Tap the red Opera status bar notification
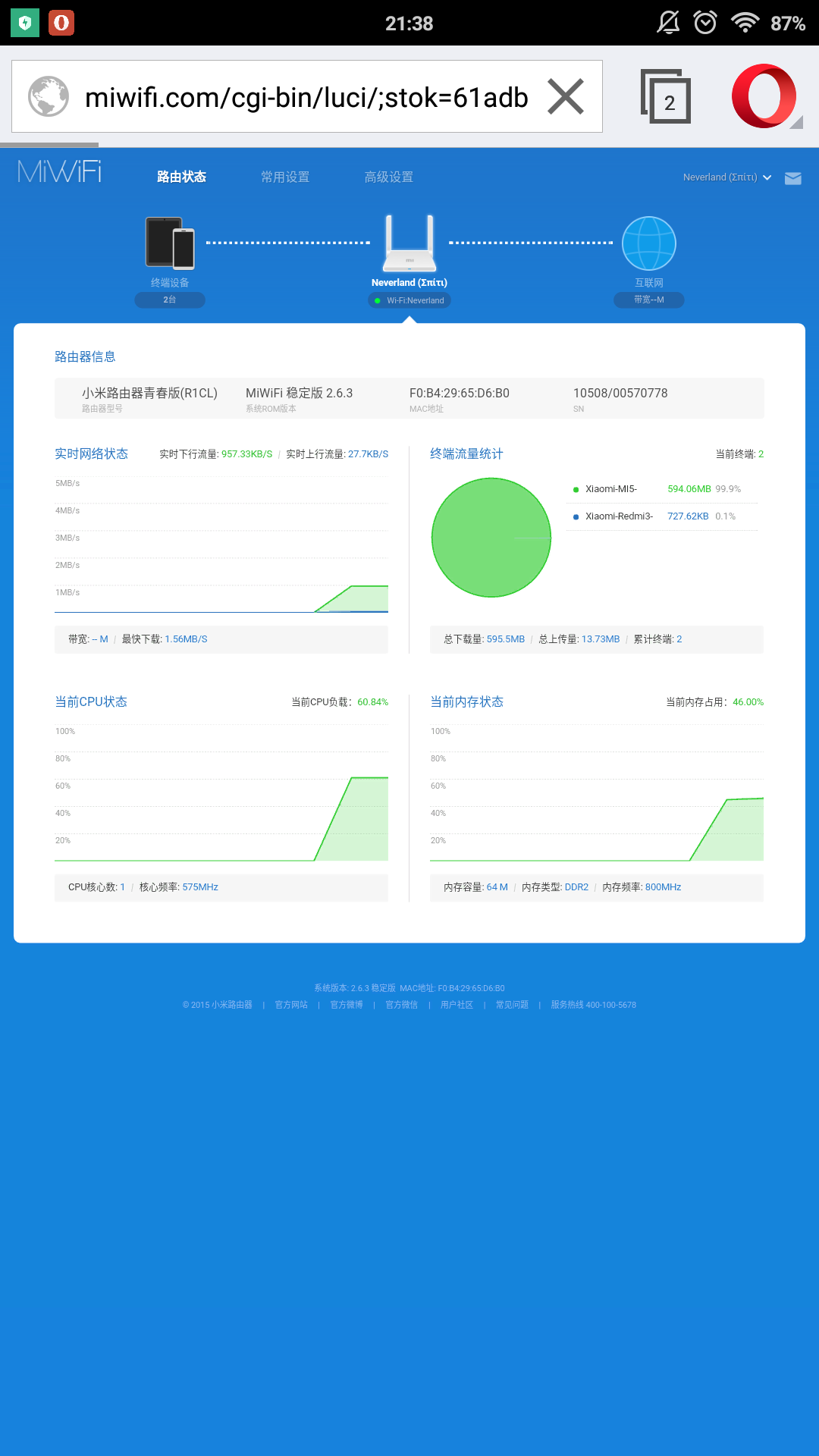The height and width of the screenshot is (1456, 819). point(61,23)
